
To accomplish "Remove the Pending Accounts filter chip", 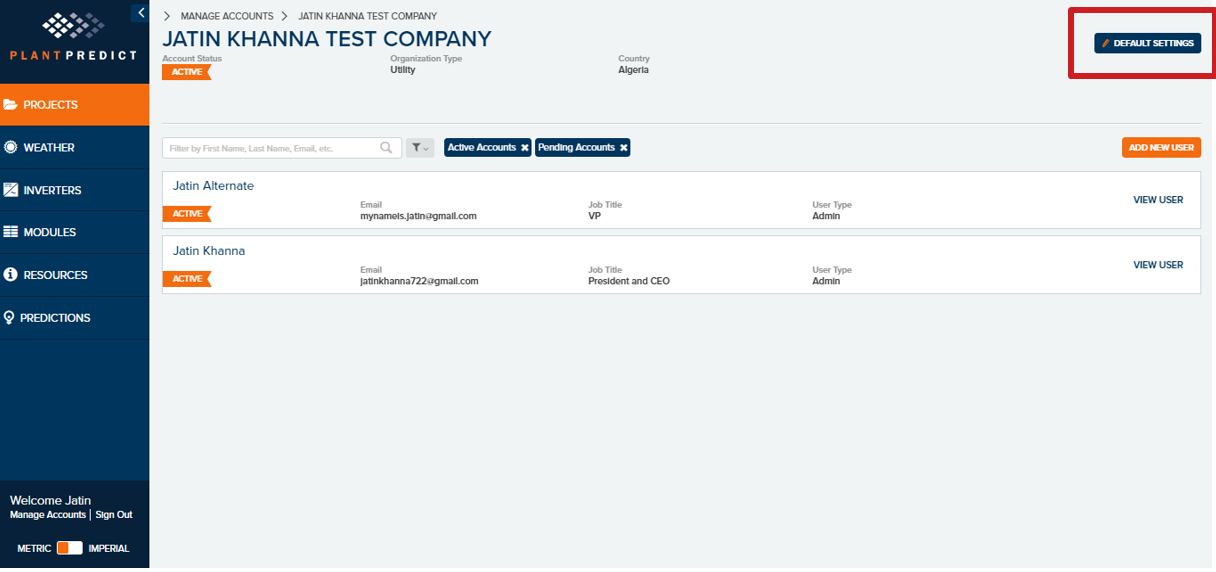I will pos(623,148).
